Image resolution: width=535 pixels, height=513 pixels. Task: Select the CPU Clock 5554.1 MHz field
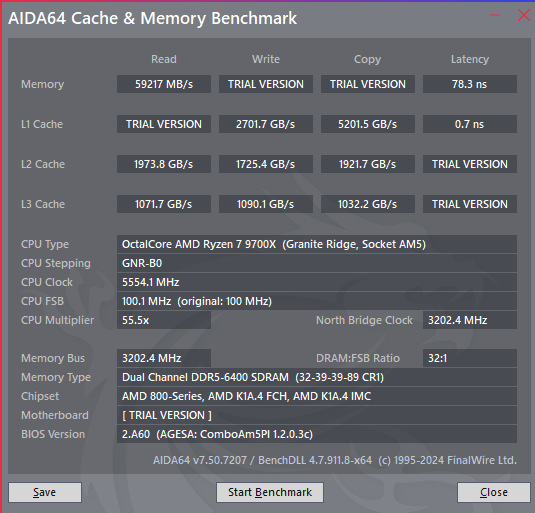317,282
